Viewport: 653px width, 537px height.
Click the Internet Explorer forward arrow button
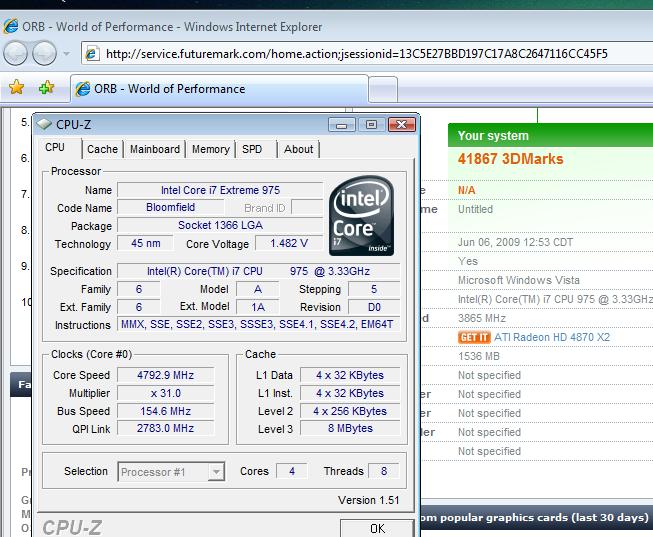(x=44, y=53)
